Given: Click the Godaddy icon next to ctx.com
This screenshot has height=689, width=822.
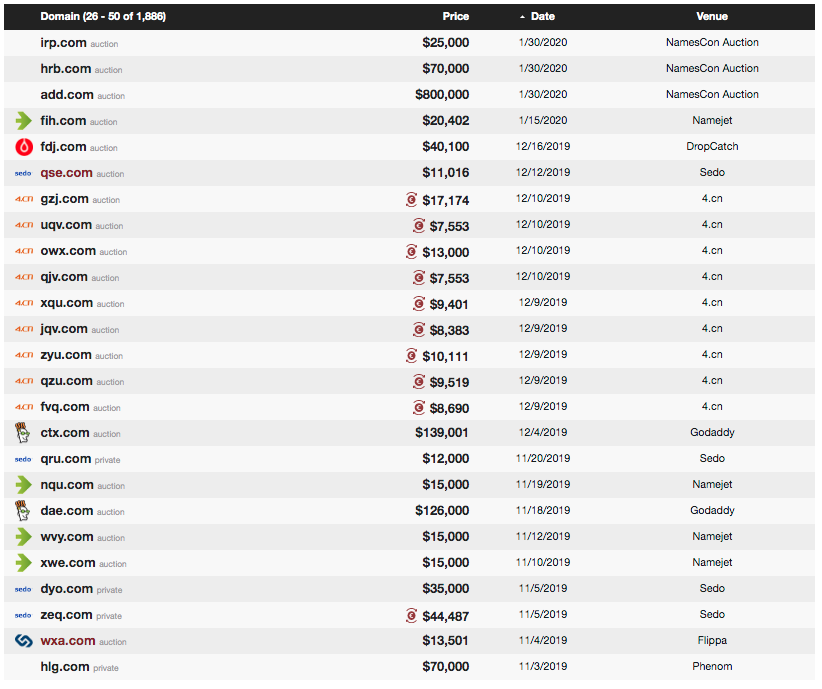Looking at the screenshot, I should (24, 433).
